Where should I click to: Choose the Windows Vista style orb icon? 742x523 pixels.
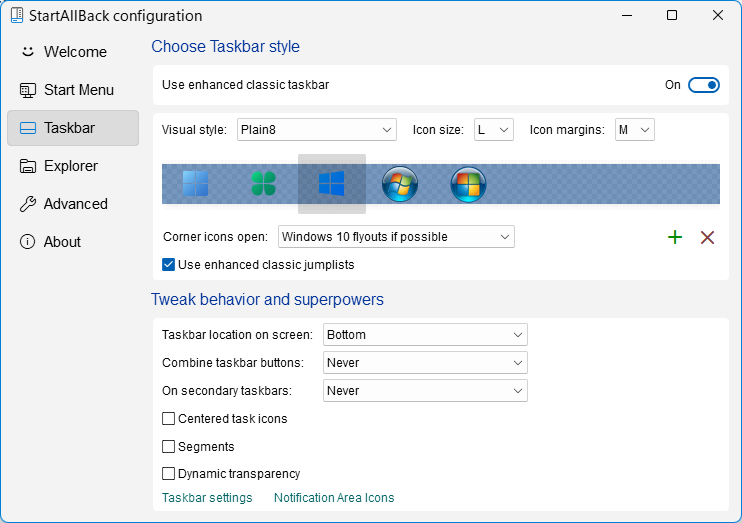[467, 184]
